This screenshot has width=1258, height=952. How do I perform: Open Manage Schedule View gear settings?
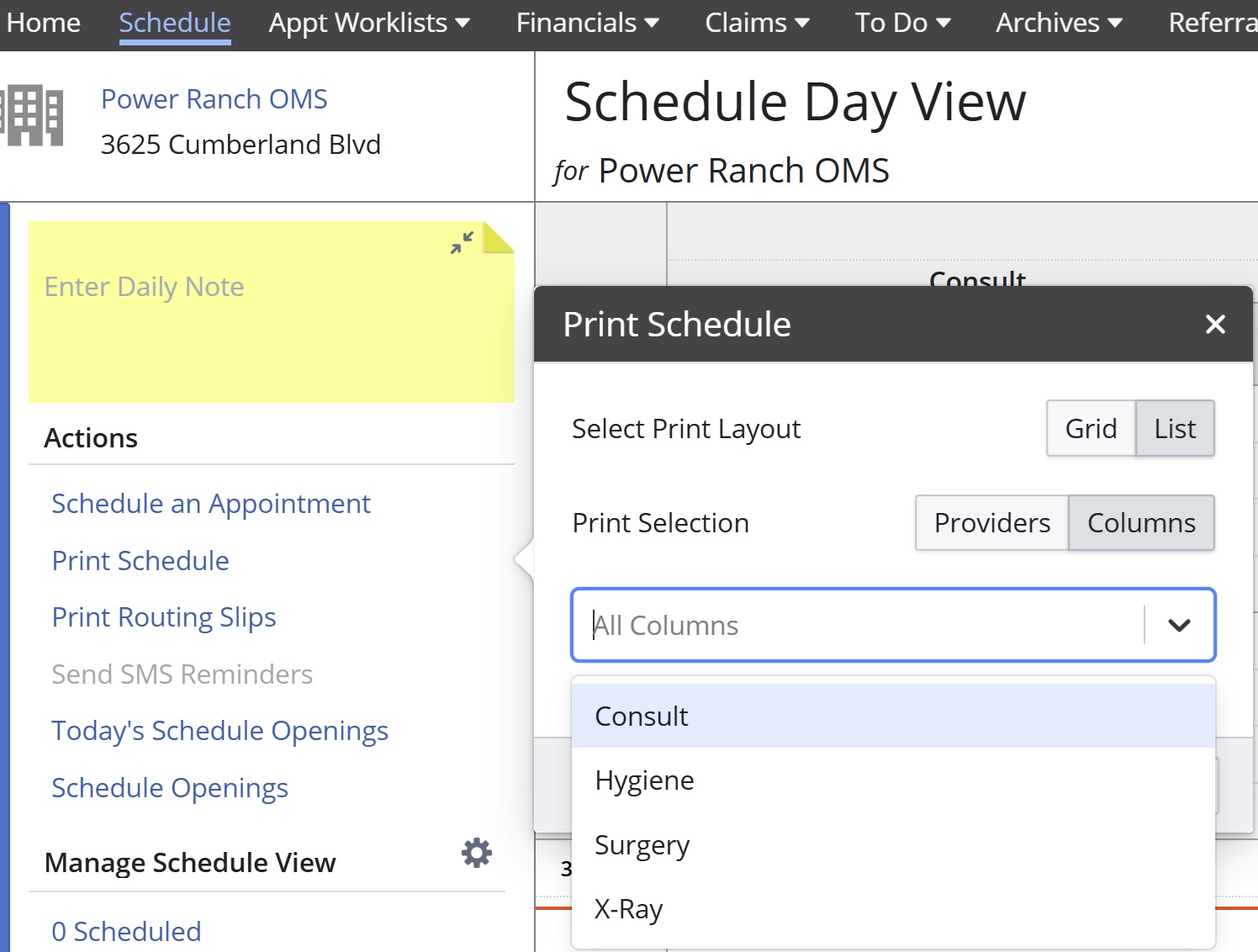point(477,853)
